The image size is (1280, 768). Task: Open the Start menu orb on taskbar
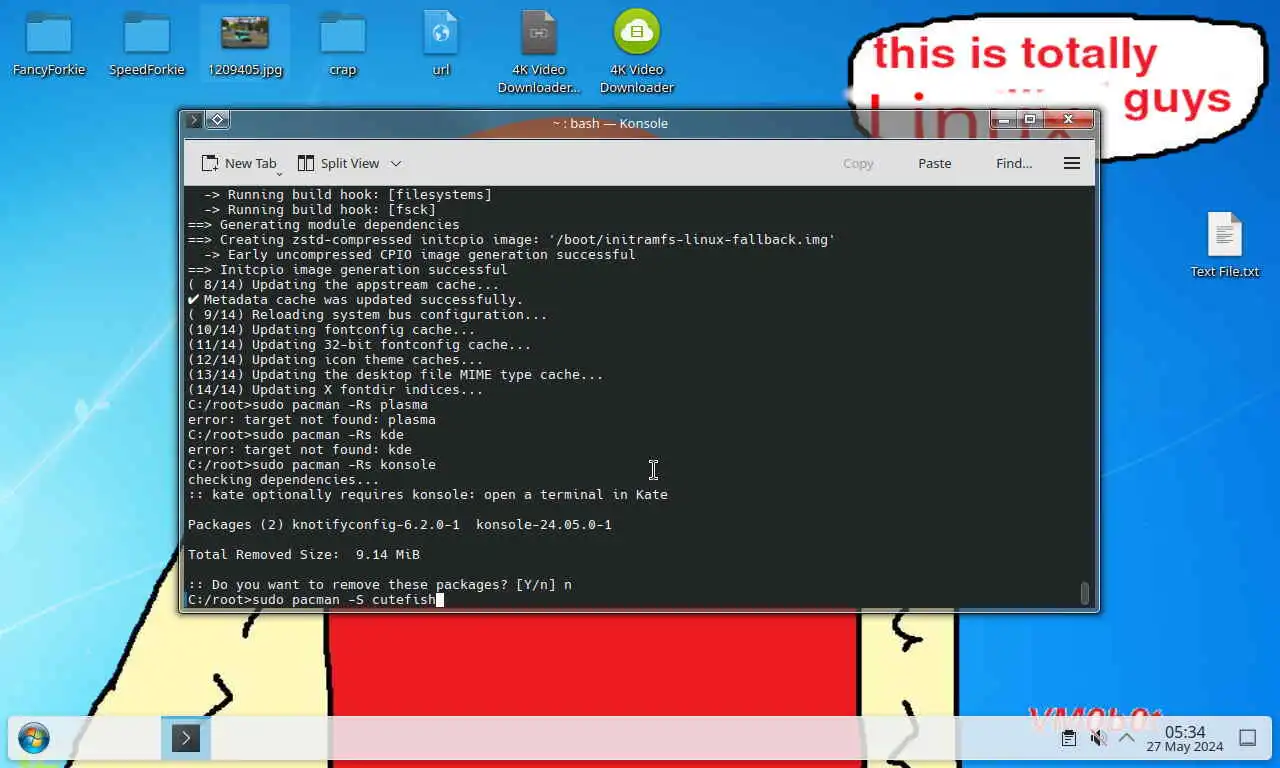(x=33, y=739)
